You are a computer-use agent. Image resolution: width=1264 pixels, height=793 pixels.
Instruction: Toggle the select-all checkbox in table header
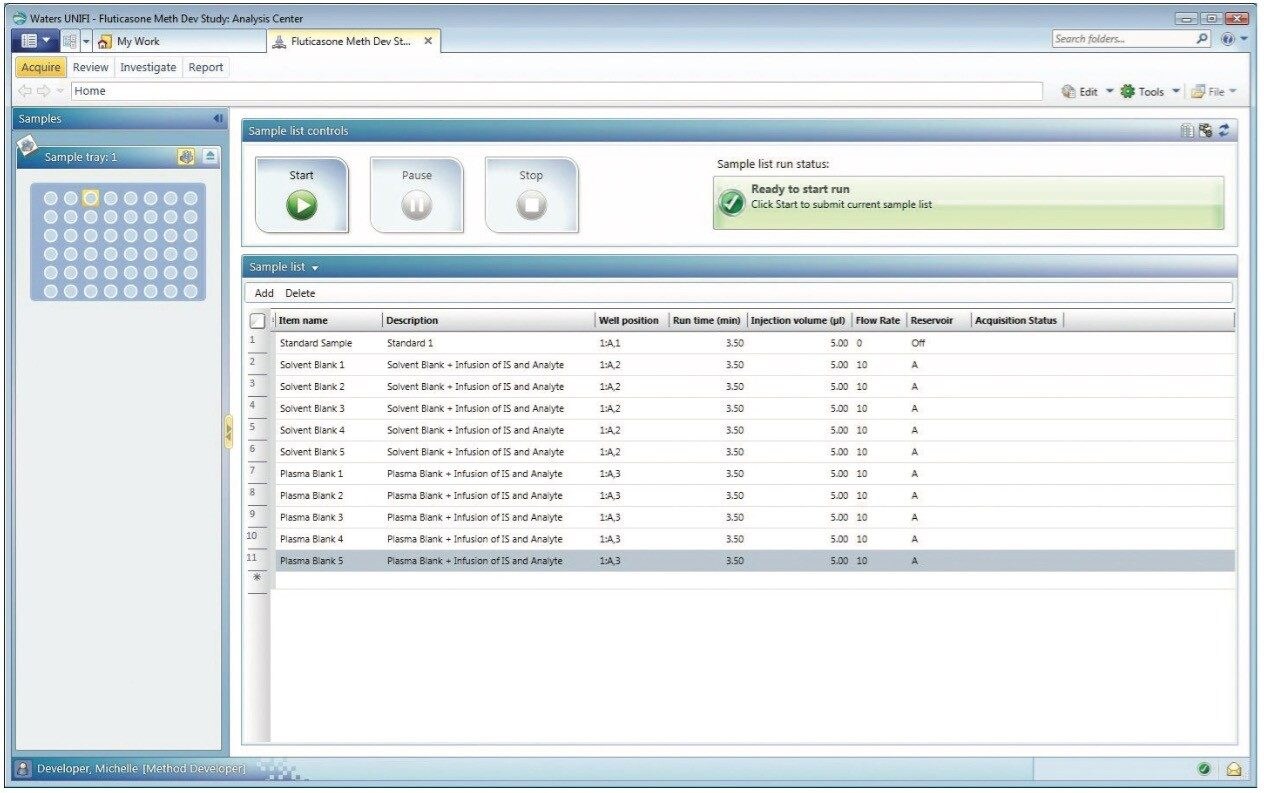tap(257, 321)
